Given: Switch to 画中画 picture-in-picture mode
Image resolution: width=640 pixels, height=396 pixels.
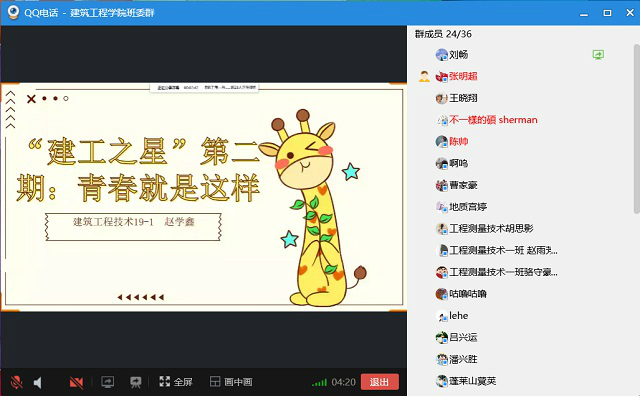Looking at the screenshot, I should [x=231, y=382].
